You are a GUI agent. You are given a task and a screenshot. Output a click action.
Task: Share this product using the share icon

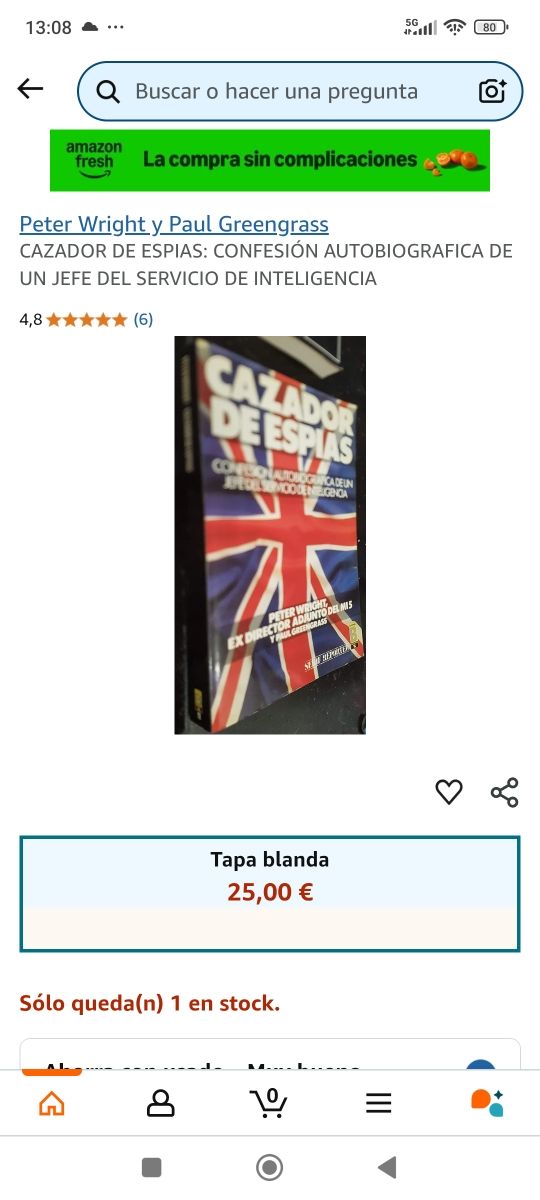[x=505, y=792]
